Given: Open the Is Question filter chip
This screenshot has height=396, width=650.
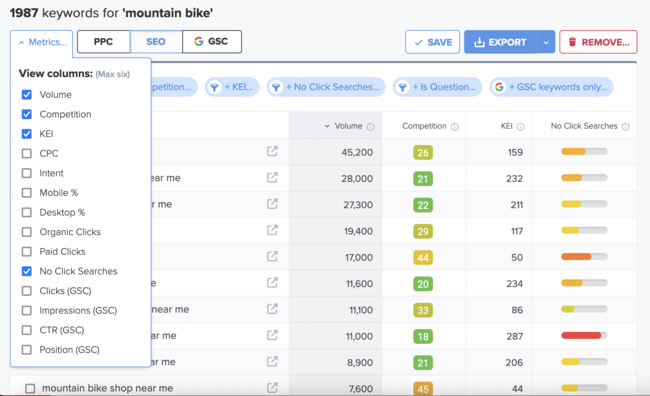Looking at the screenshot, I should [437, 87].
